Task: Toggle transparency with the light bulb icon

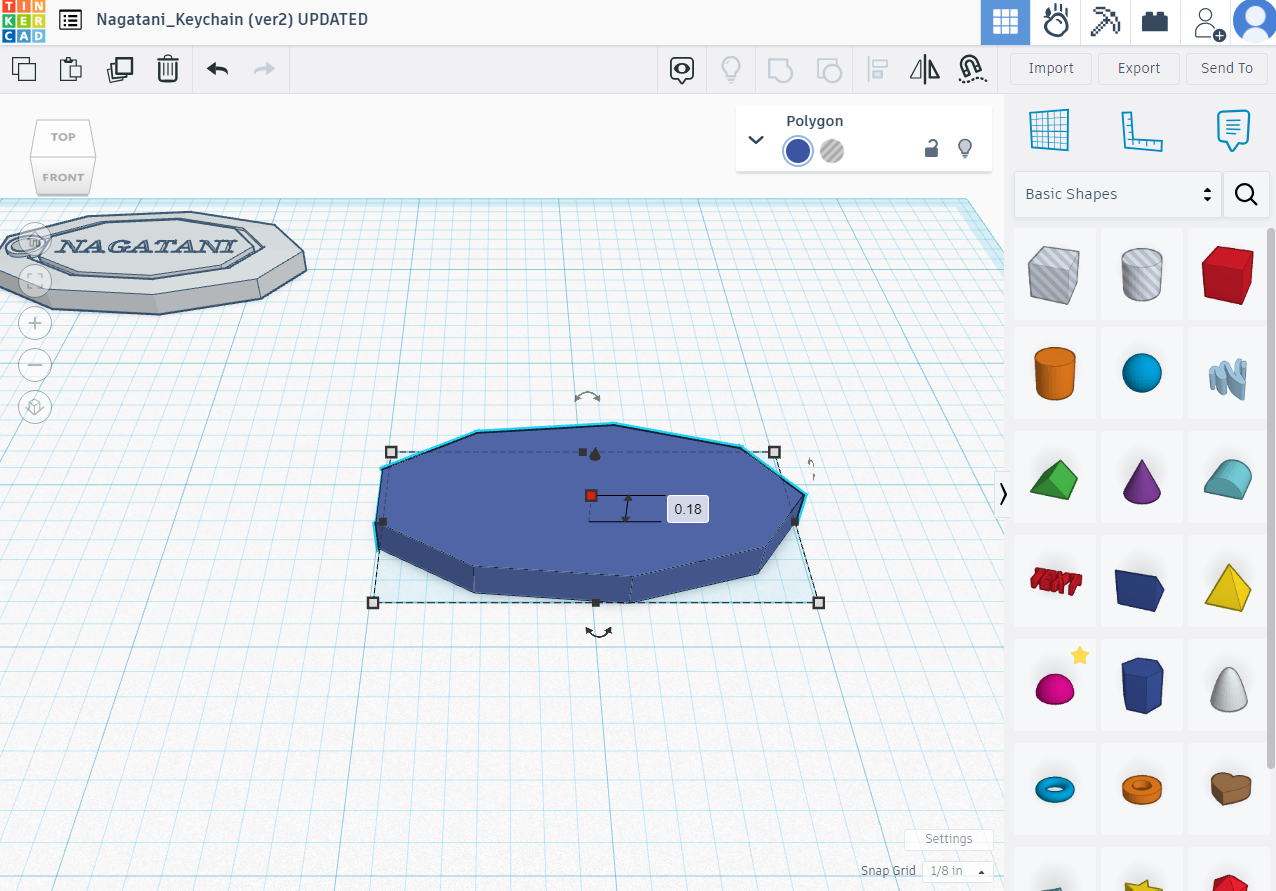Action: [965, 147]
